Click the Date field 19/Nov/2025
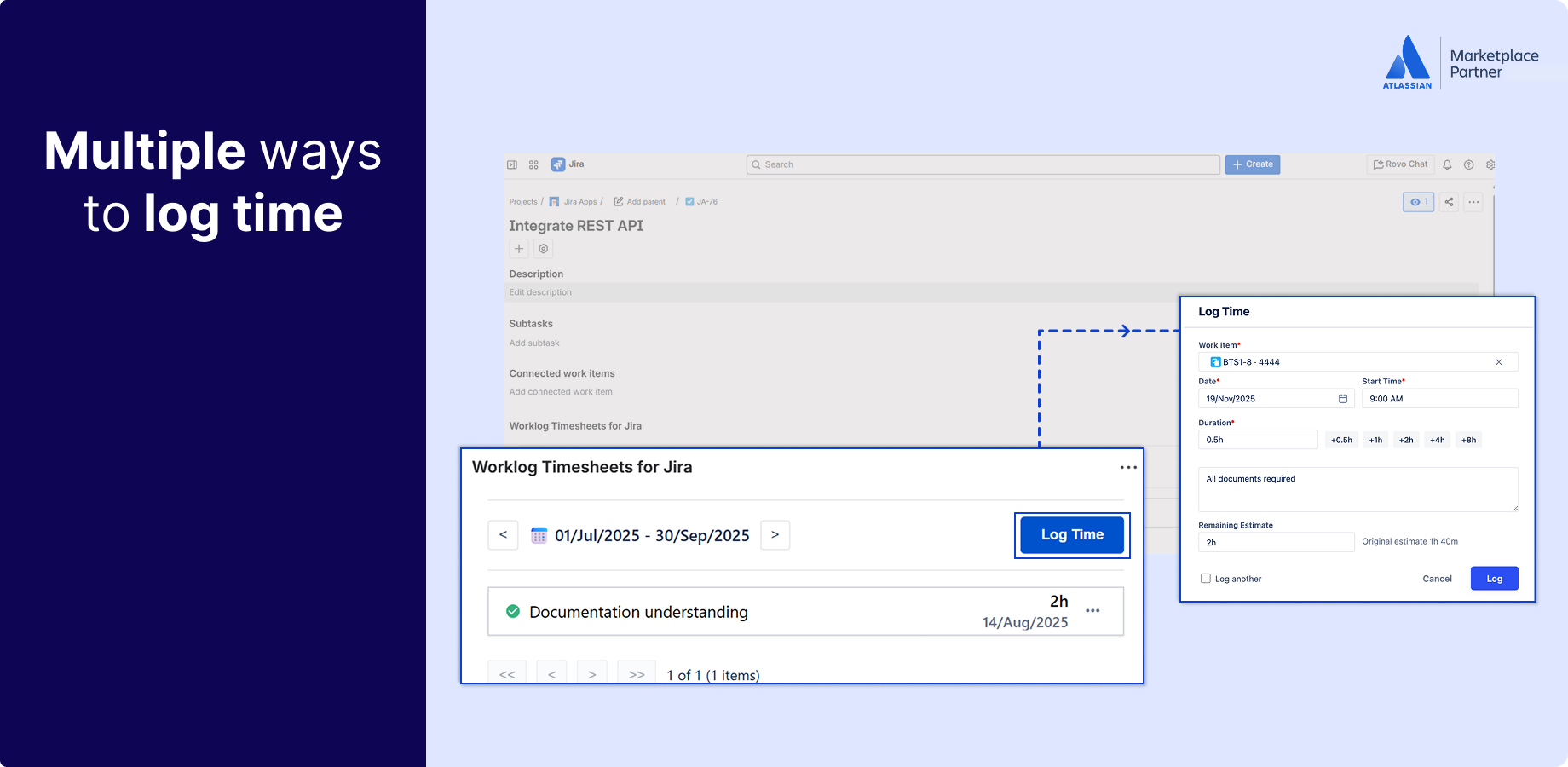1568x767 pixels. pyautogui.click(x=1277, y=399)
